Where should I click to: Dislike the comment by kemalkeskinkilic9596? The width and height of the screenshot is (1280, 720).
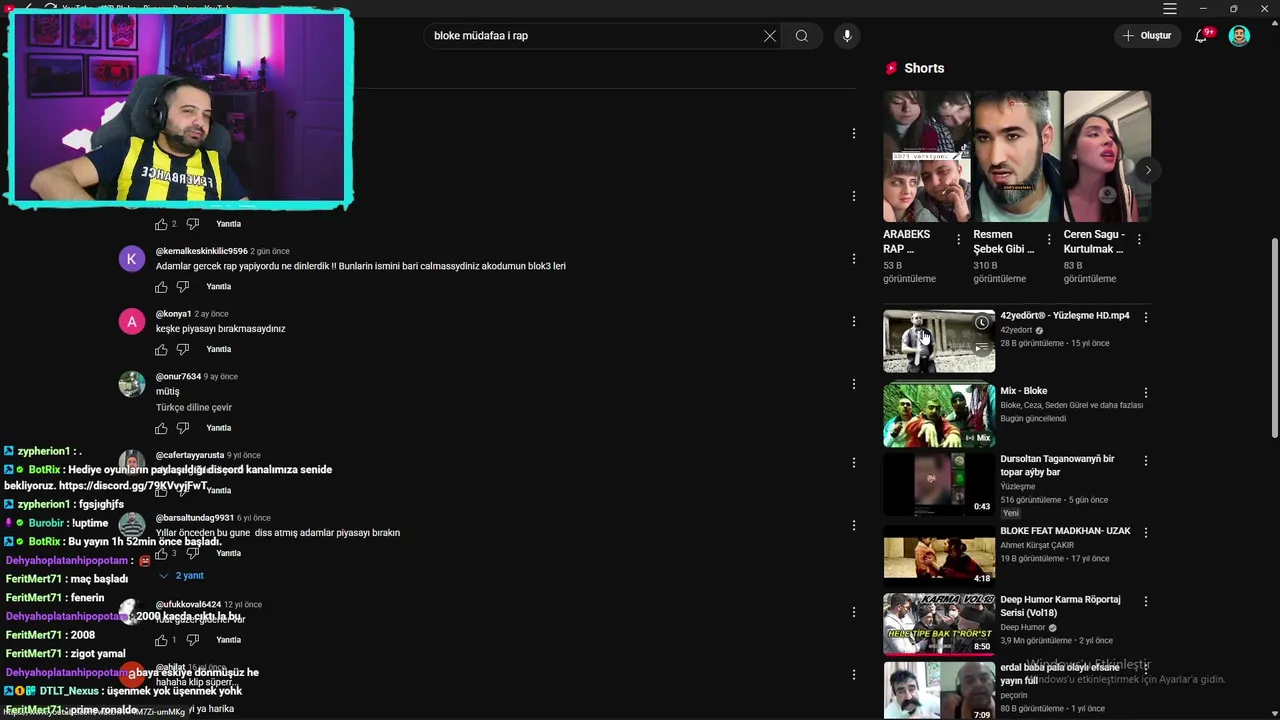point(183,287)
